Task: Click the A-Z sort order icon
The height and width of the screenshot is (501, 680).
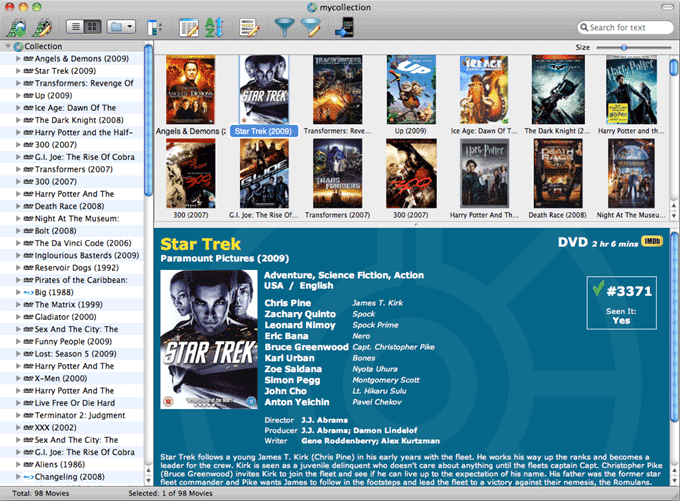Action: point(213,27)
